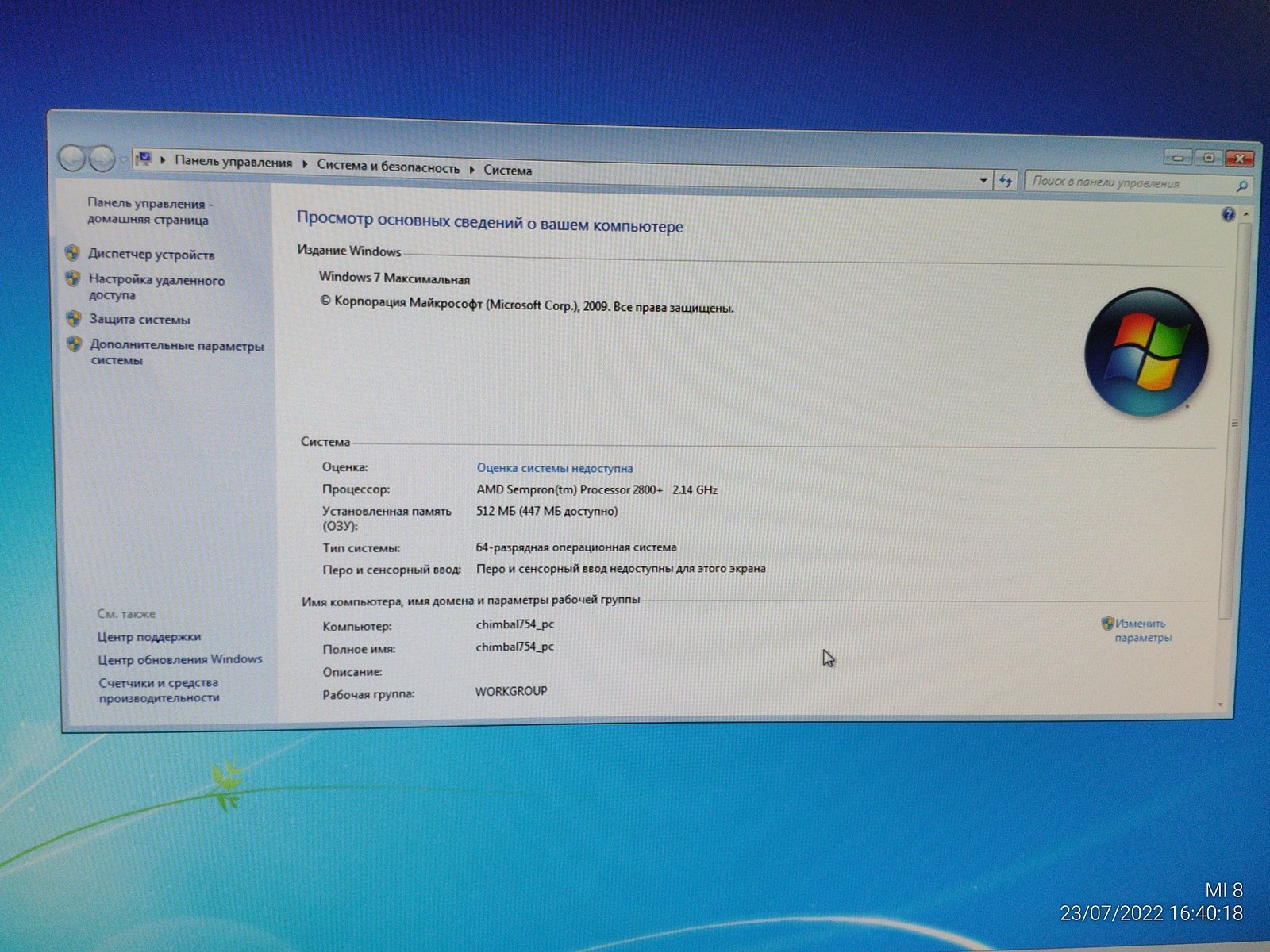The width and height of the screenshot is (1270, 952).
Task: Open Дополнительные параметры системы
Action: tap(176, 352)
